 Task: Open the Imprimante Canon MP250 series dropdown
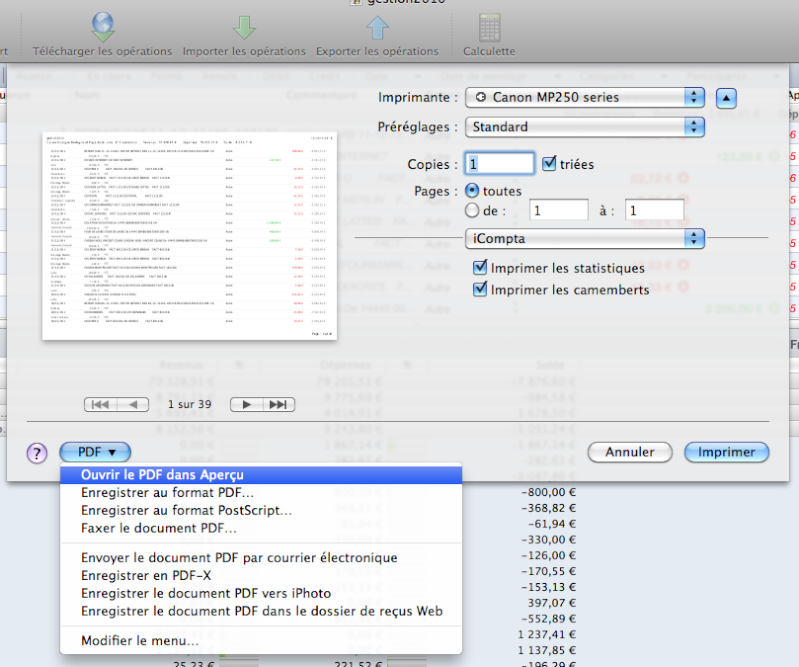pos(585,97)
